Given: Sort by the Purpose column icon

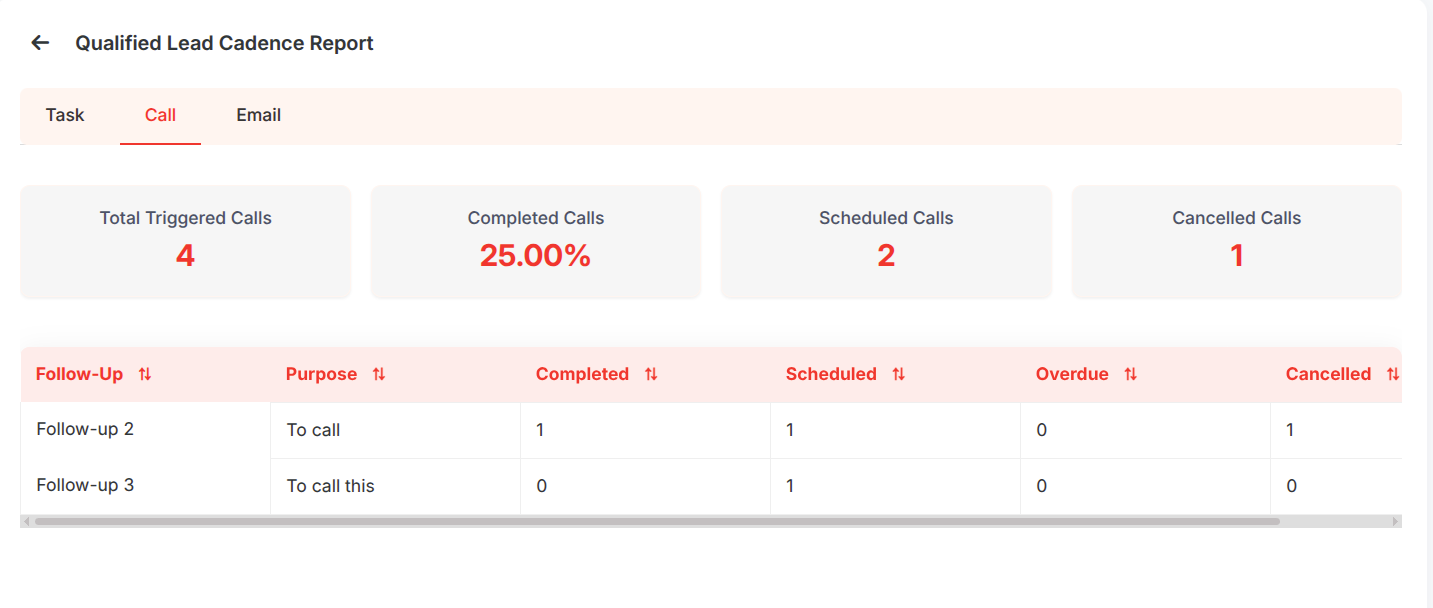Looking at the screenshot, I should 379,374.
